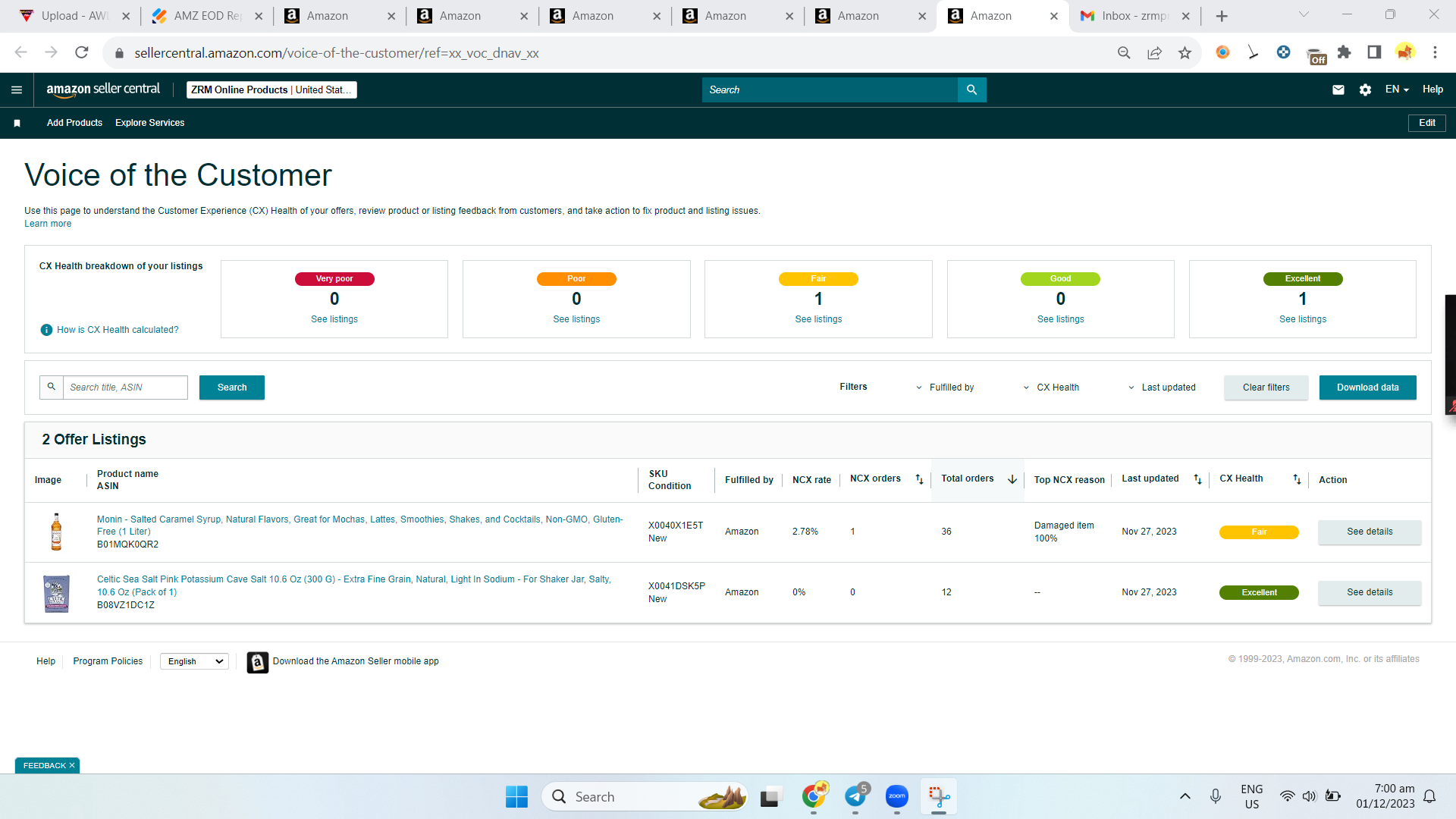Open the Seller Central hamburger menu

point(17,89)
